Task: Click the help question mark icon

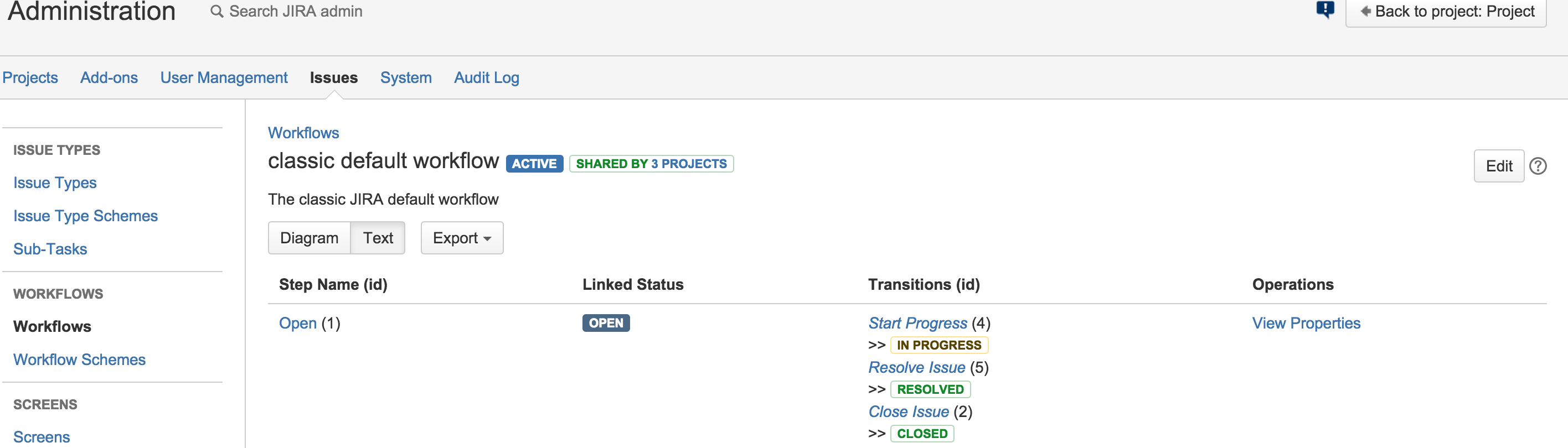Action: click(x=1538, y=165)
